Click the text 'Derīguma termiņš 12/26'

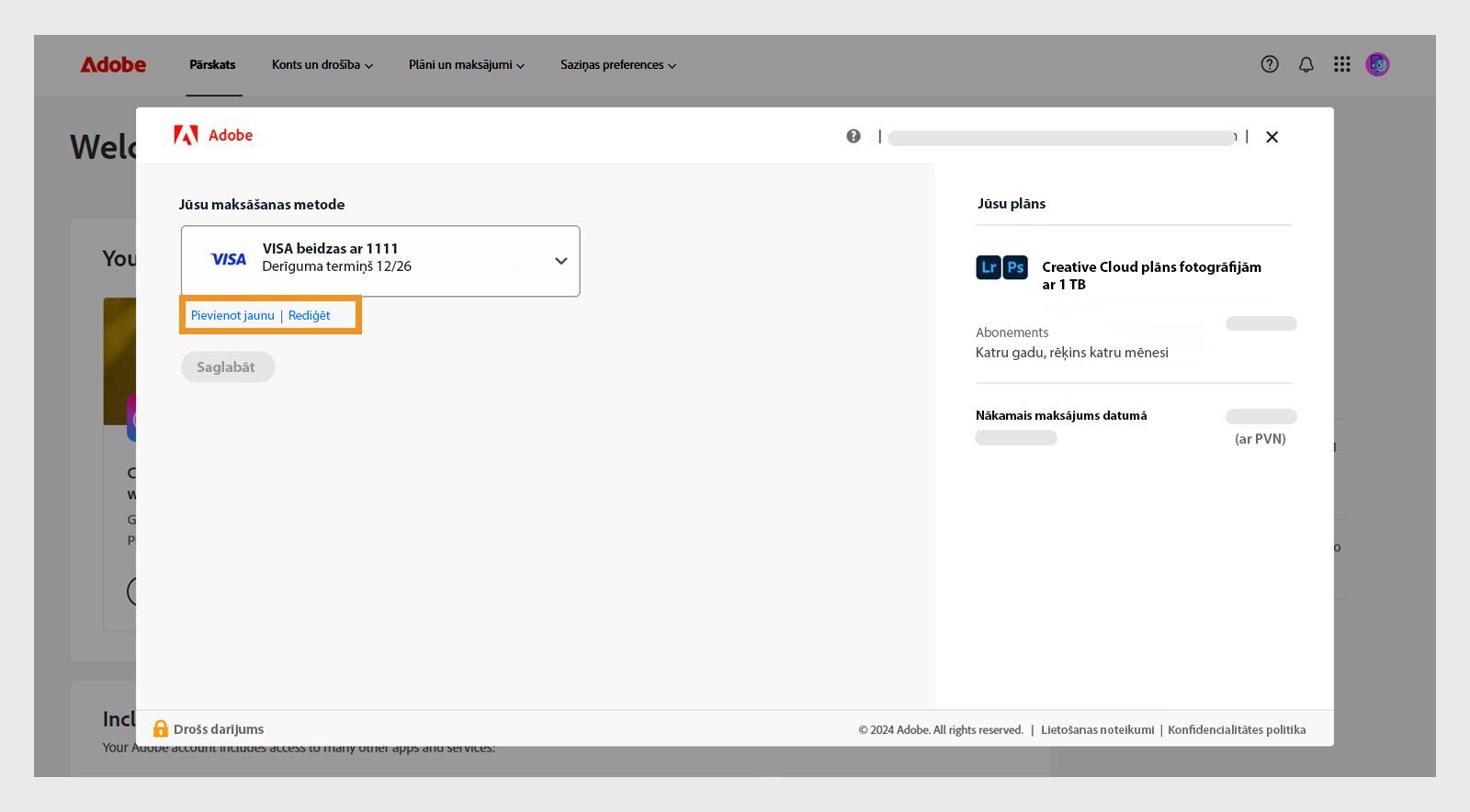tap(336, 266)
